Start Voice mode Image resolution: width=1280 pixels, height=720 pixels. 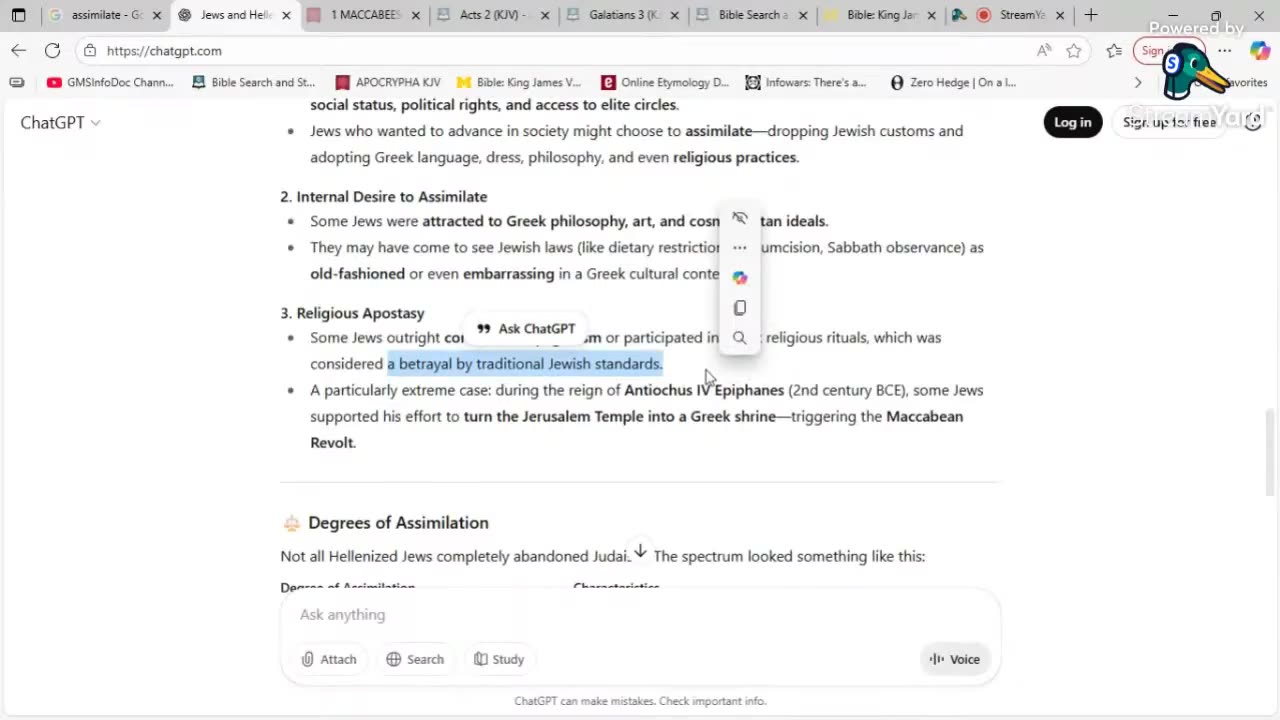click(954, 659)
